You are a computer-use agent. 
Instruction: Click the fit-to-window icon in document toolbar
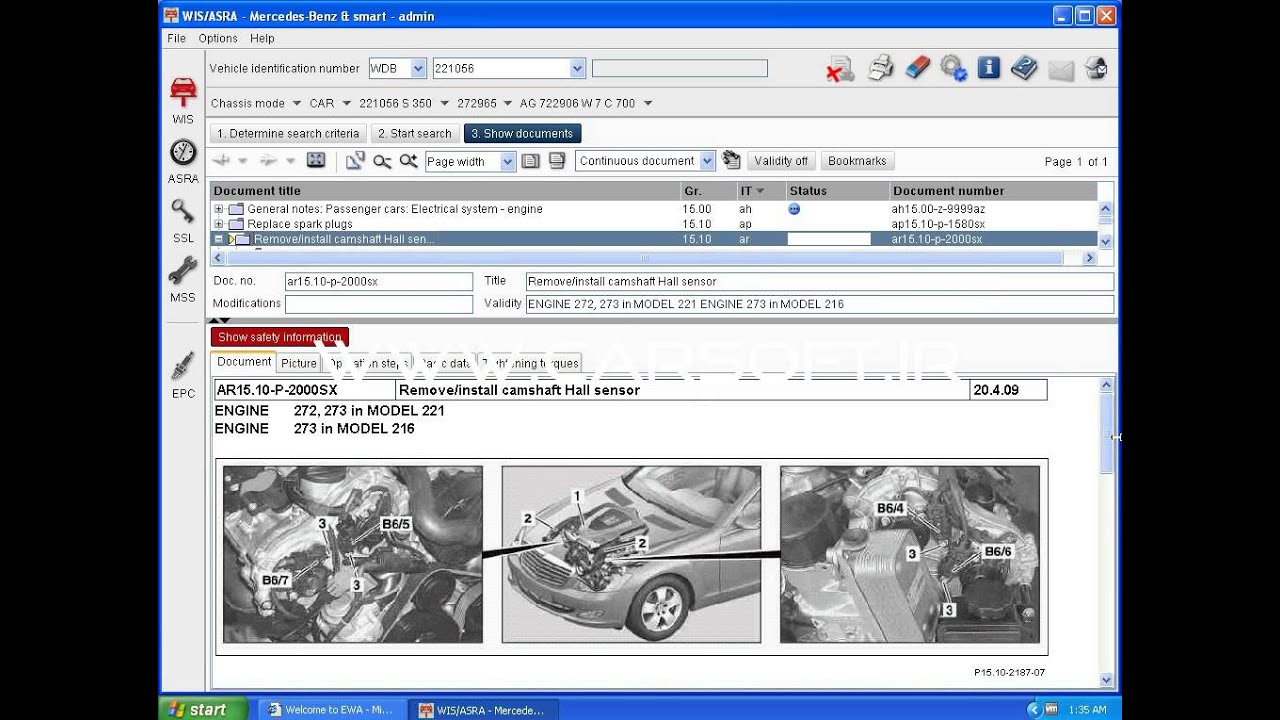coord(316,161)
